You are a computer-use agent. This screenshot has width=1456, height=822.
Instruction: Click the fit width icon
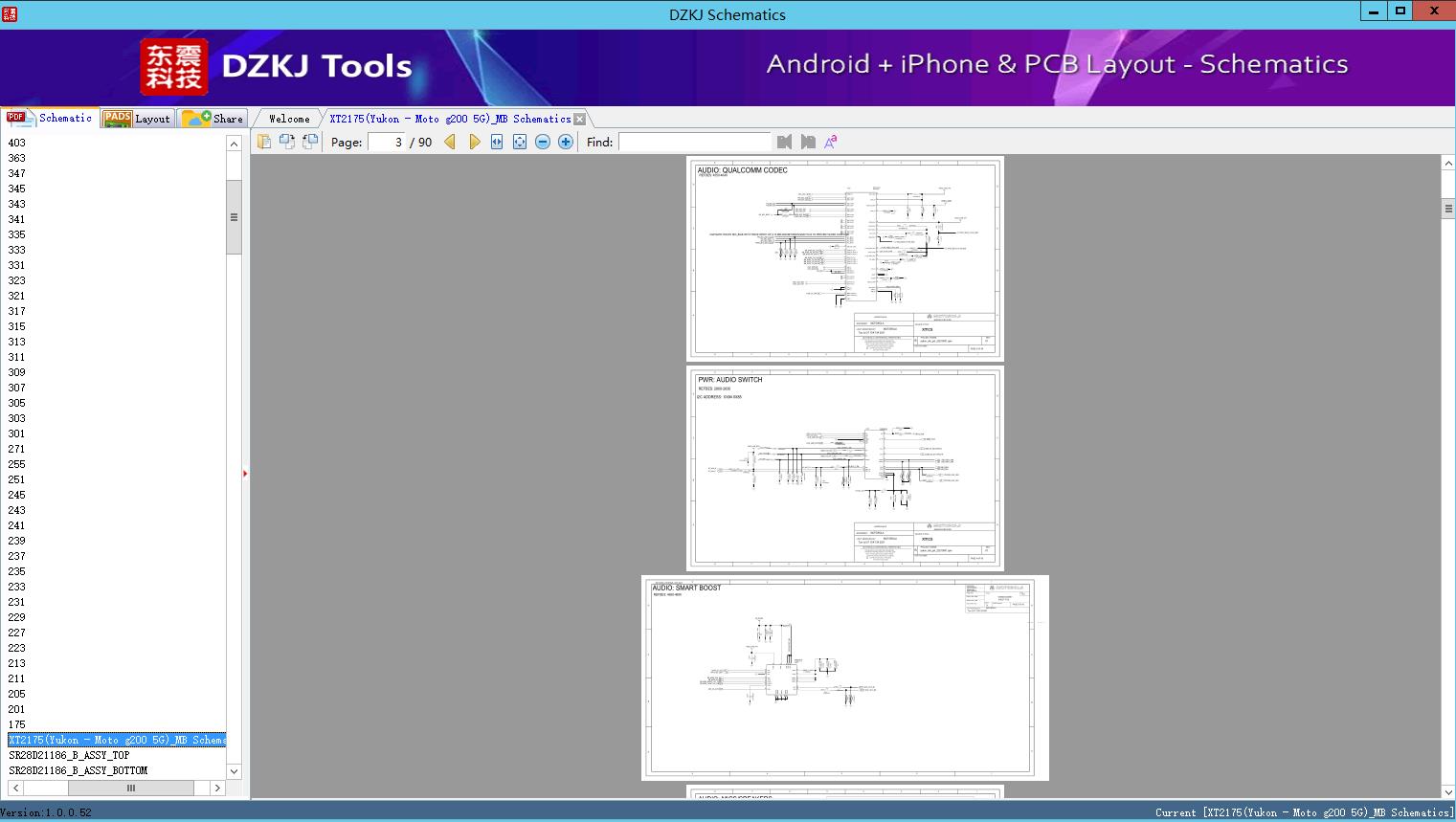point(497,142)
